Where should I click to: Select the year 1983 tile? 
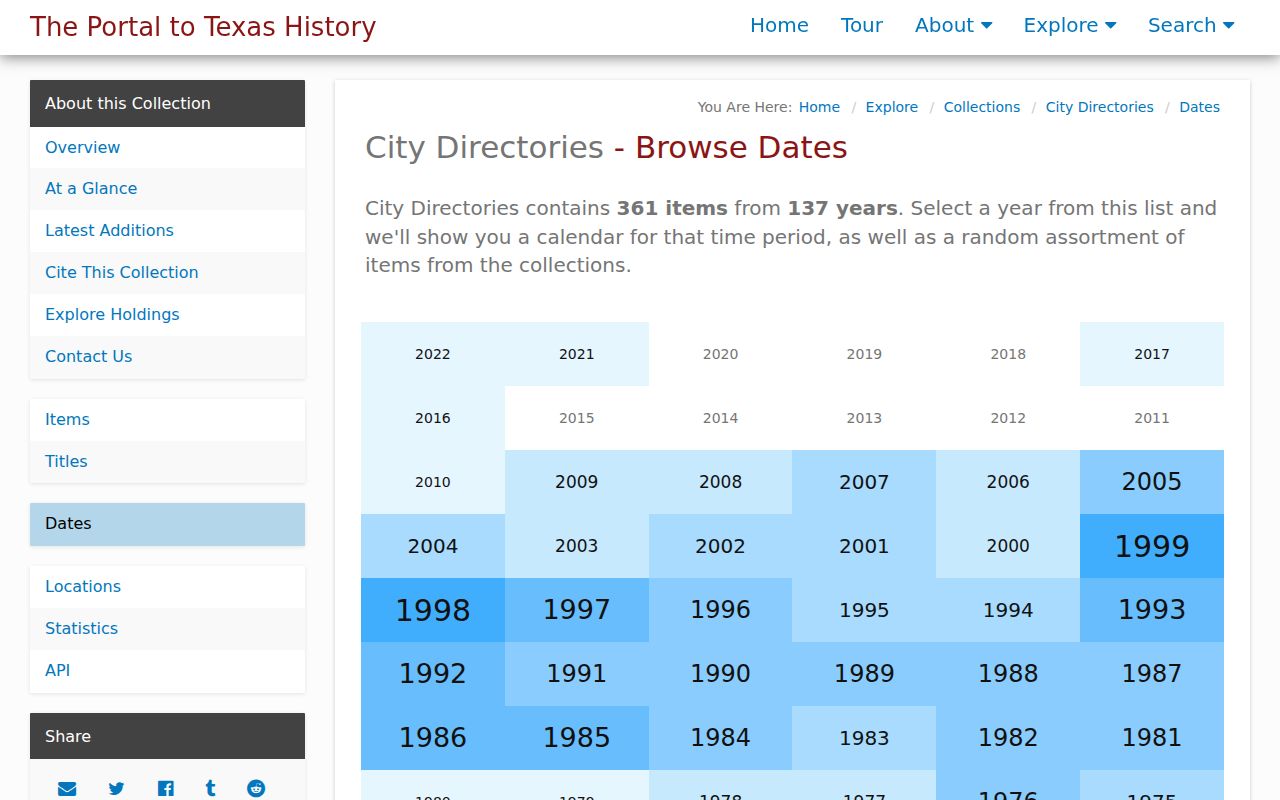(864, 738)
